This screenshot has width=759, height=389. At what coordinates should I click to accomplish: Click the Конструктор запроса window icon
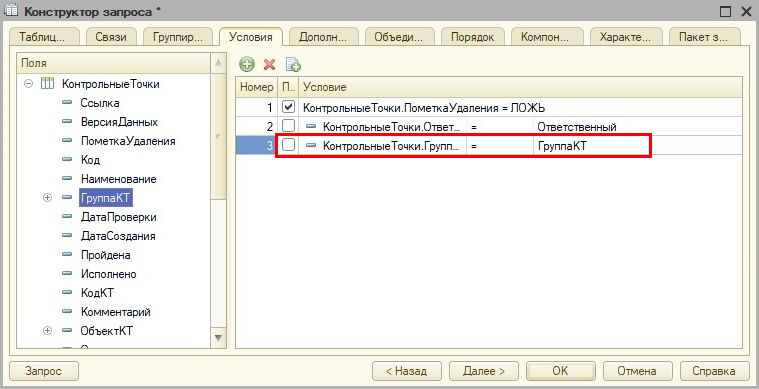[x=11, y=11]
